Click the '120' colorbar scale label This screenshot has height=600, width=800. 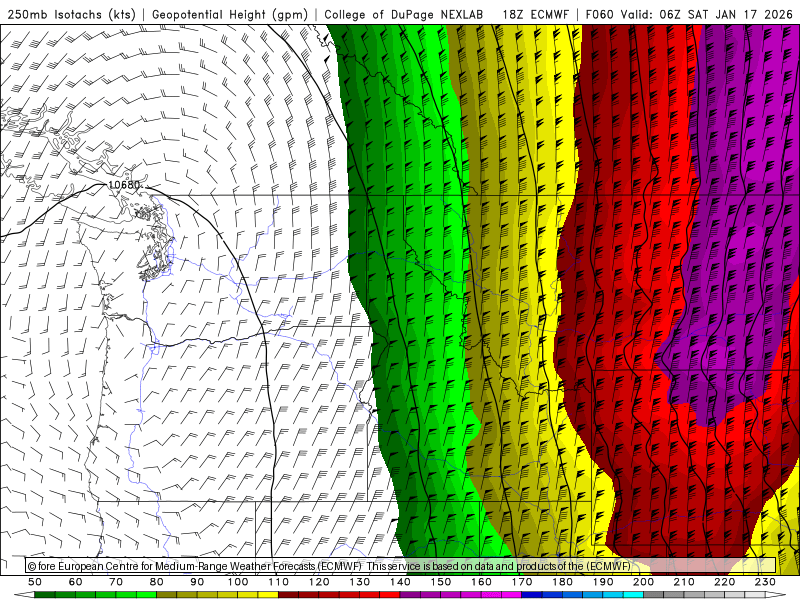(x=319, y=582)
